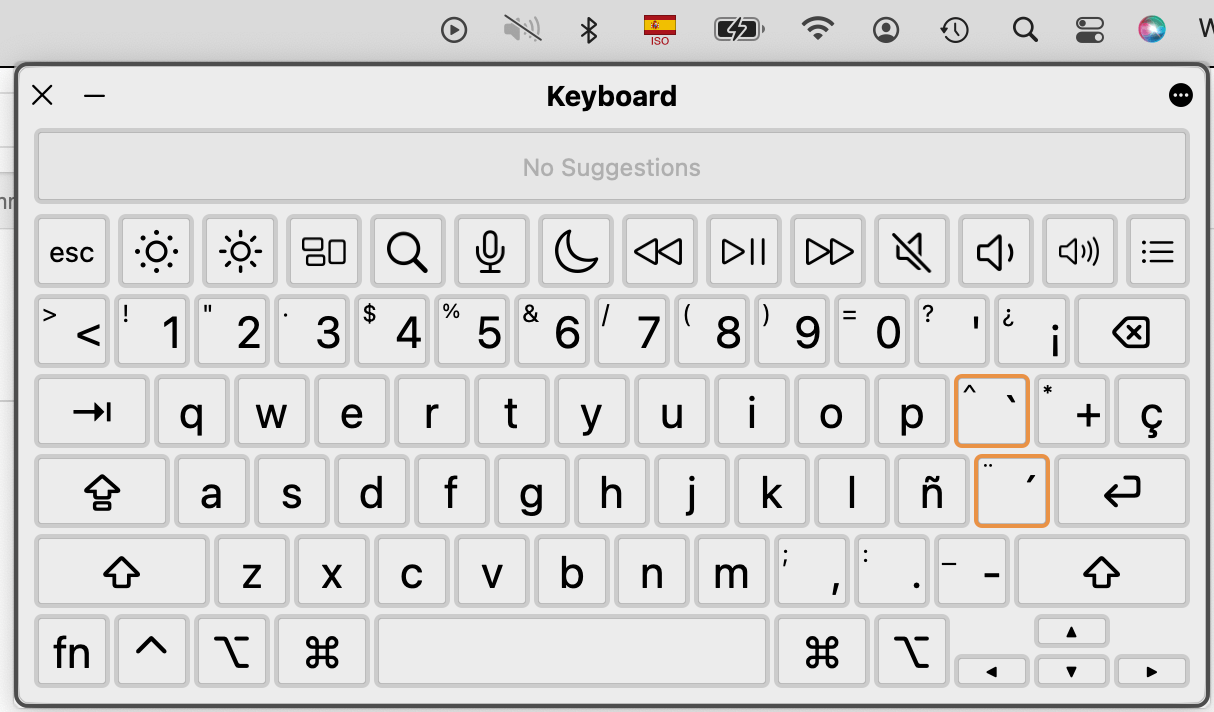The height and width of the screenshot is (712, 1214).
Task: Open the keyboard list key on function row
Action: click(x=1157, y=252)
